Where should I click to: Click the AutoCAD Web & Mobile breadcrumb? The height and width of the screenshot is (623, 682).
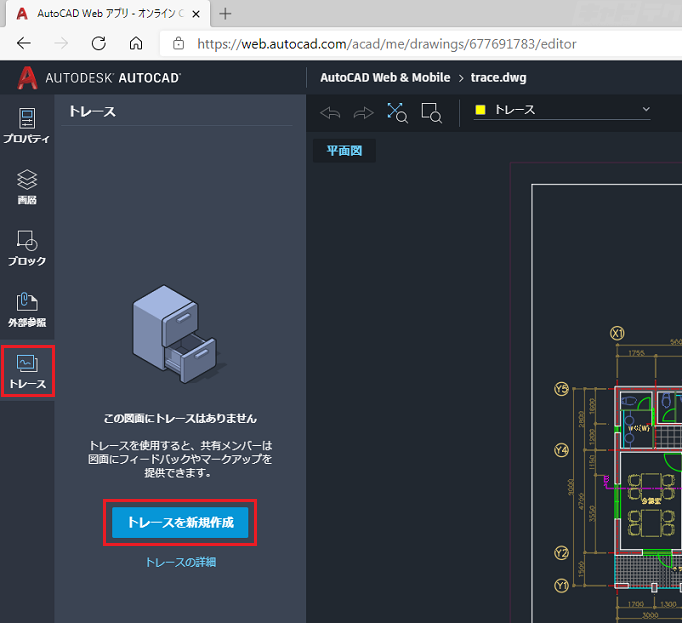(x=385, y=77)
